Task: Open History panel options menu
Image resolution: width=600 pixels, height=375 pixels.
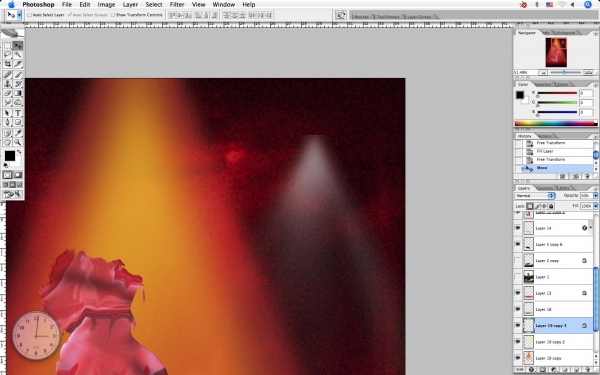Action: [595, 136]
